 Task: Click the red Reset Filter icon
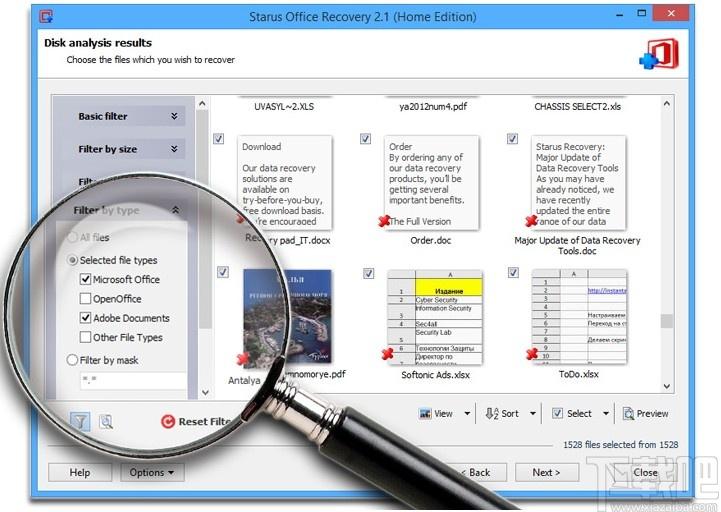pyautogui.click(x=168, y=421)
